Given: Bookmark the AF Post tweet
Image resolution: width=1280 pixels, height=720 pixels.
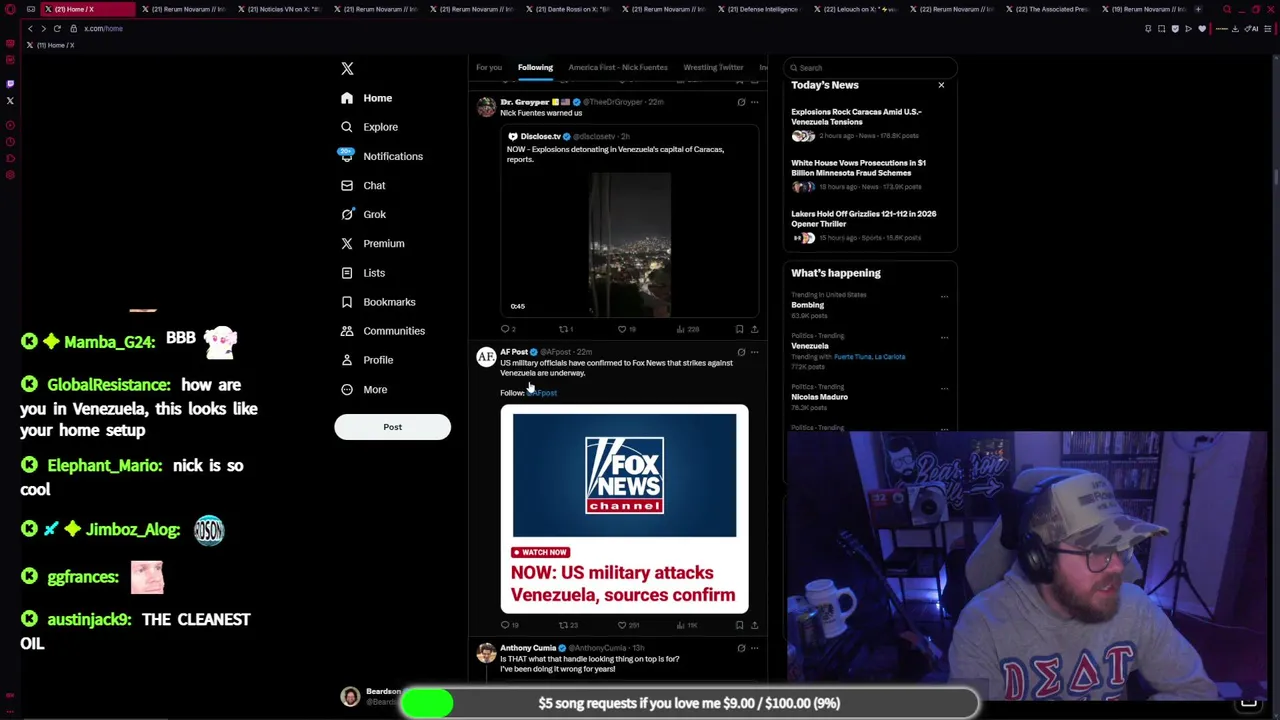Looking at the screenshot, I should point(739,625).
